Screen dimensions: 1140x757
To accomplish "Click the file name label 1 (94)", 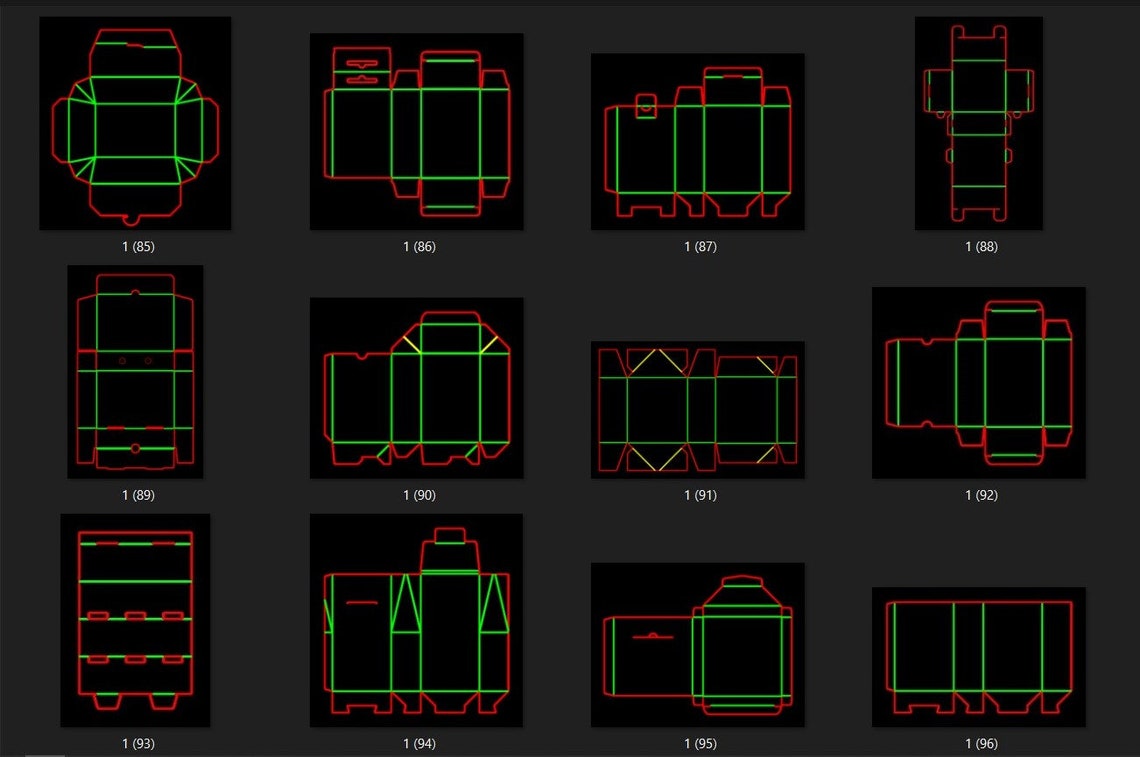I will (420, 744).
